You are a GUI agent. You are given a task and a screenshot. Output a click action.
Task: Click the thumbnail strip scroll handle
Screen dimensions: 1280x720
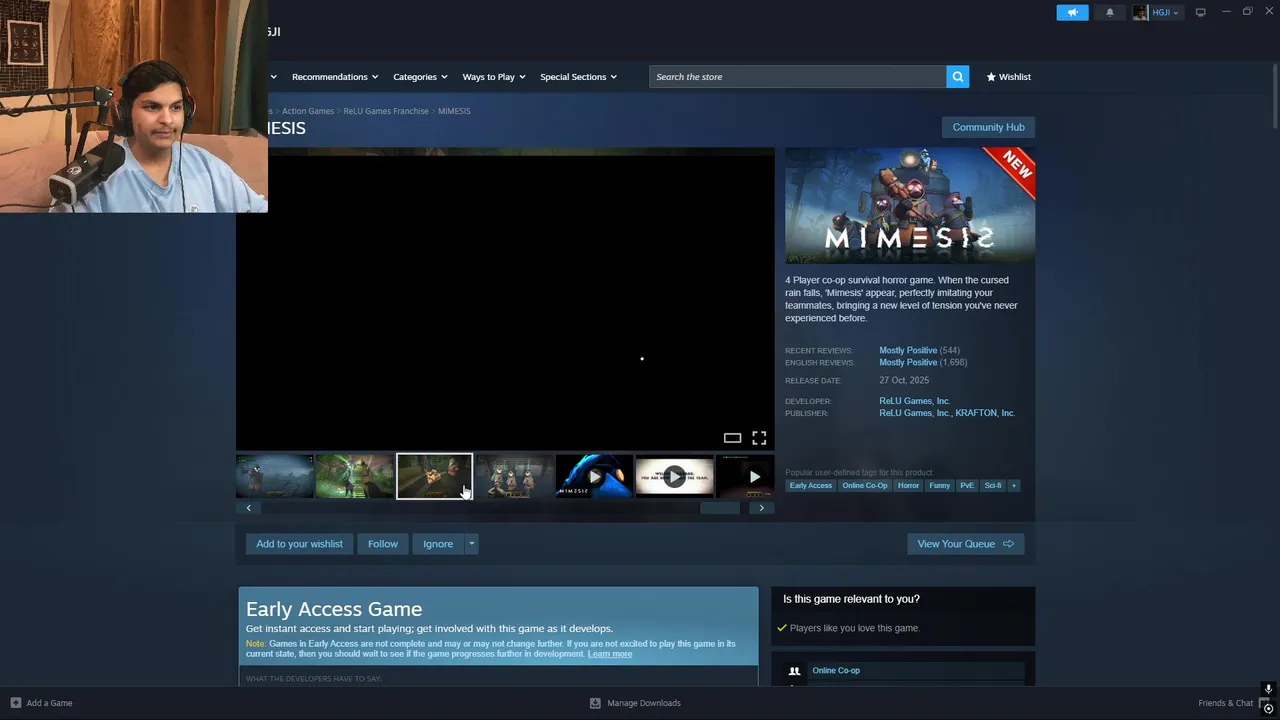pyautogui.click(x=719, y=508)
